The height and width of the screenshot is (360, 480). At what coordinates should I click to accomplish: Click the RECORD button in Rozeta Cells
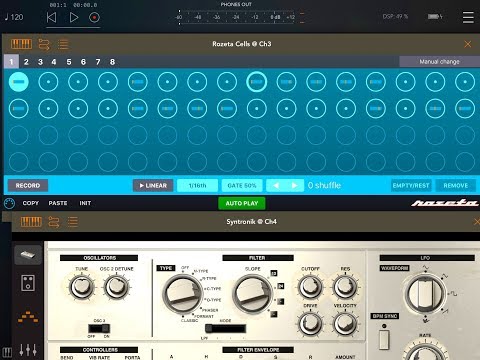(x=28, y=185)
